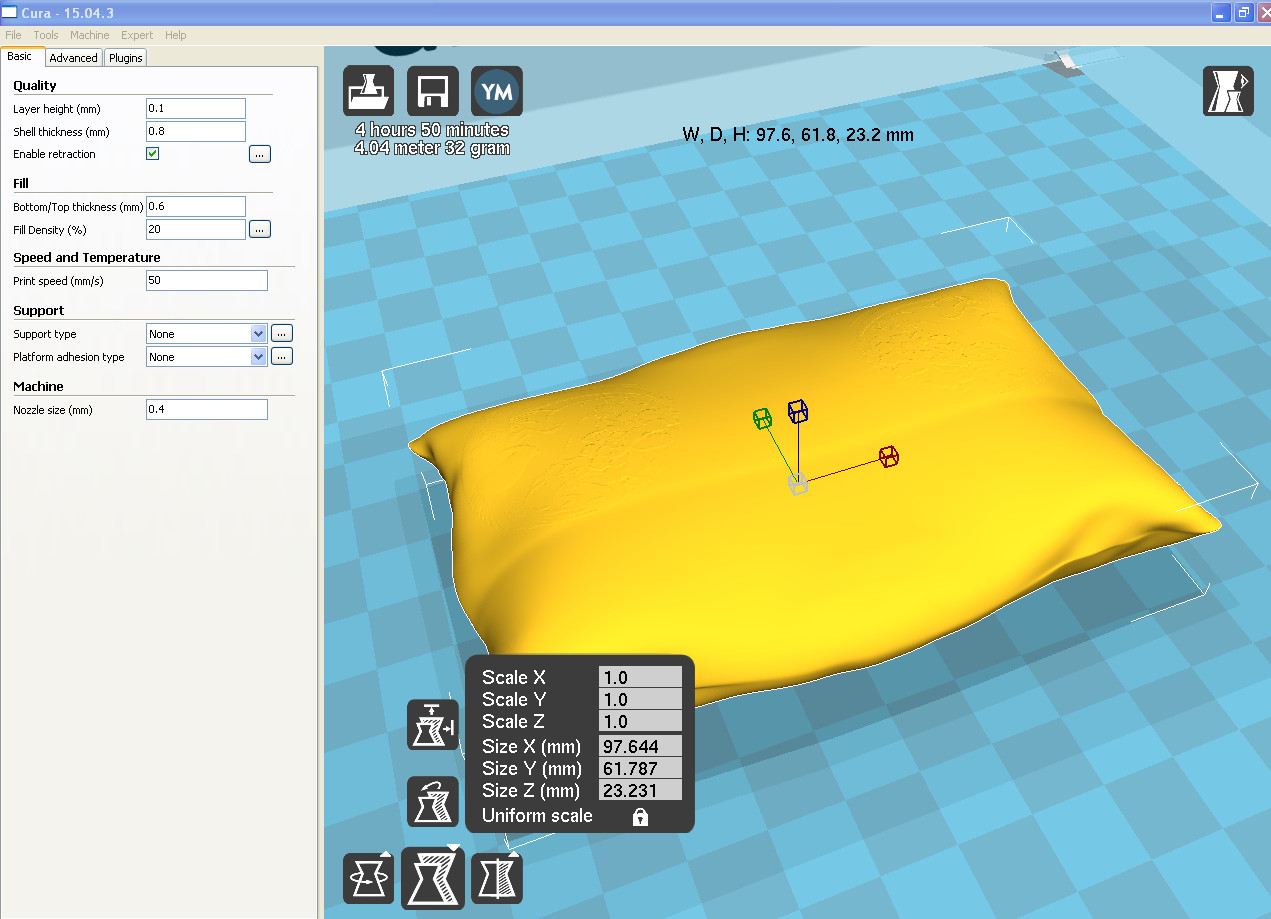
Task: Click the grey center scale handle cube
Action: [x=797, y=485]
